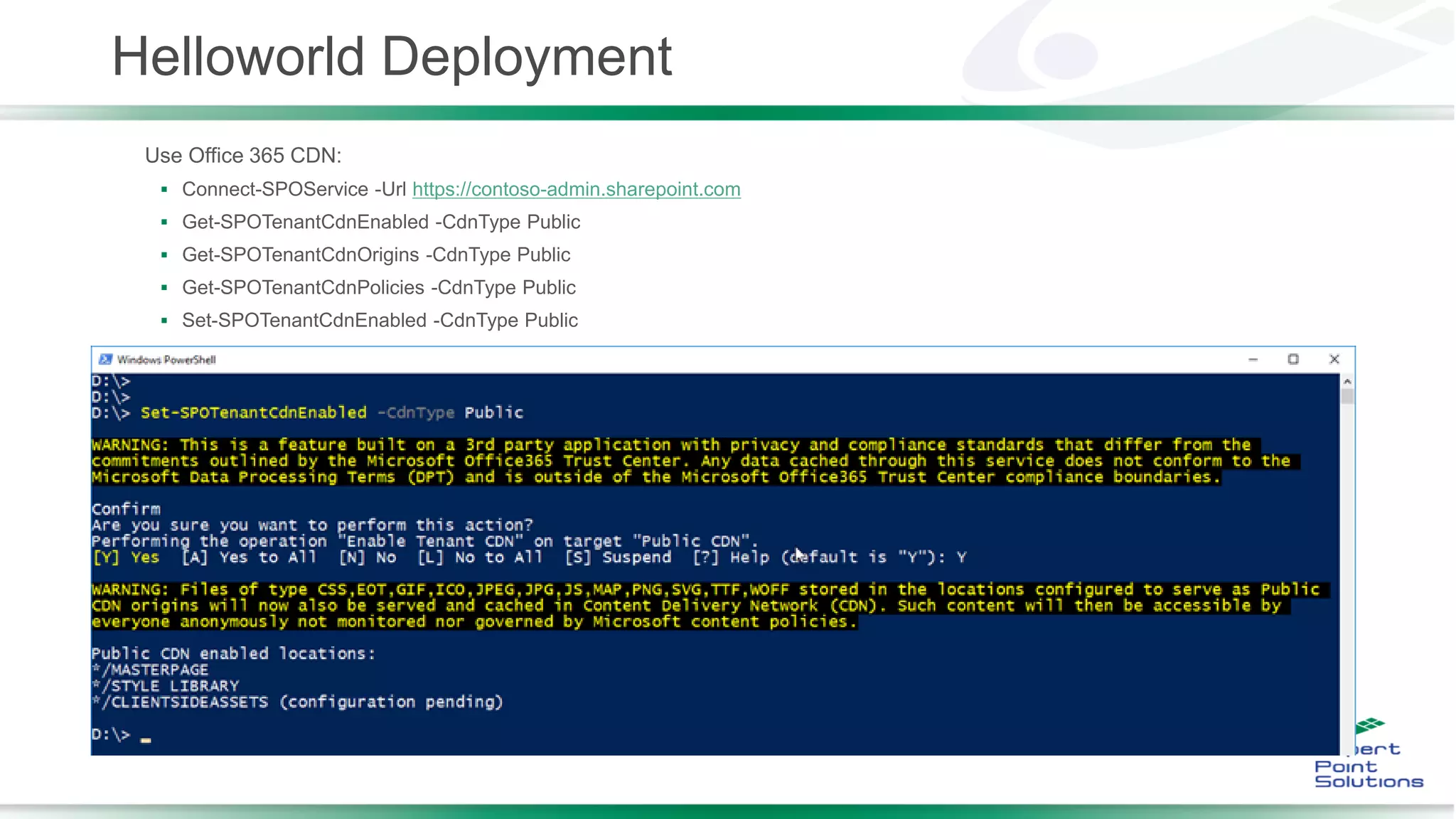Viewport: 1456px width, 819px height.
Task: Click 'Public CDN enabled locations:' line
Action: 233,653
